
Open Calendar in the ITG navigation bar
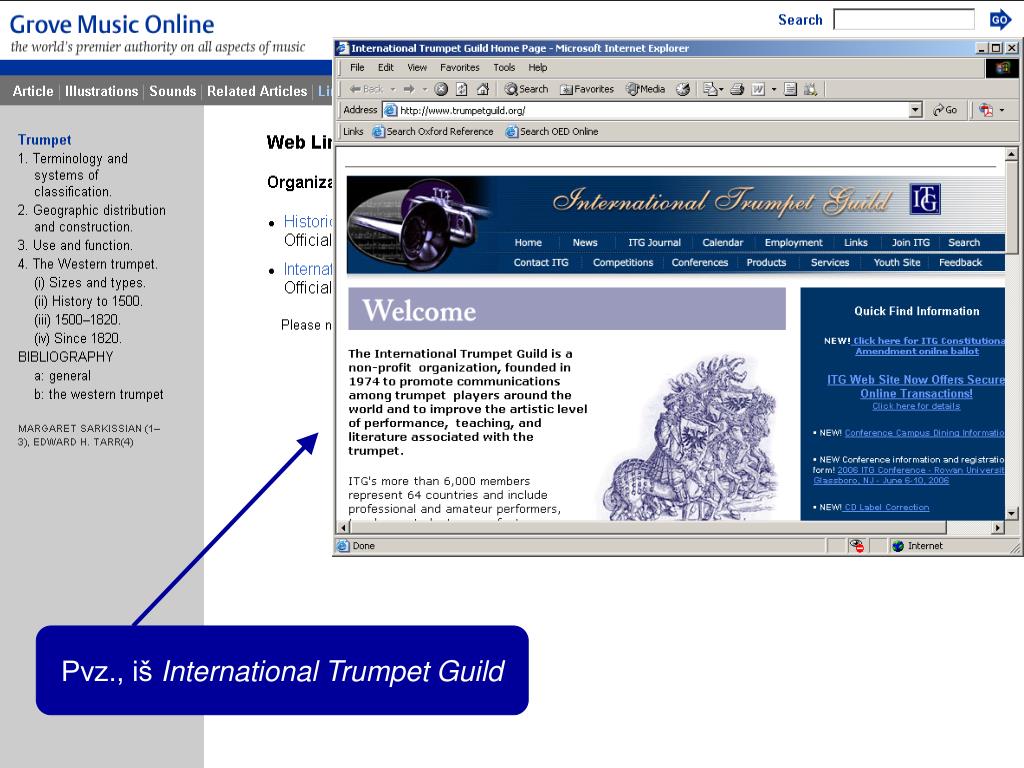pos(722,242)
